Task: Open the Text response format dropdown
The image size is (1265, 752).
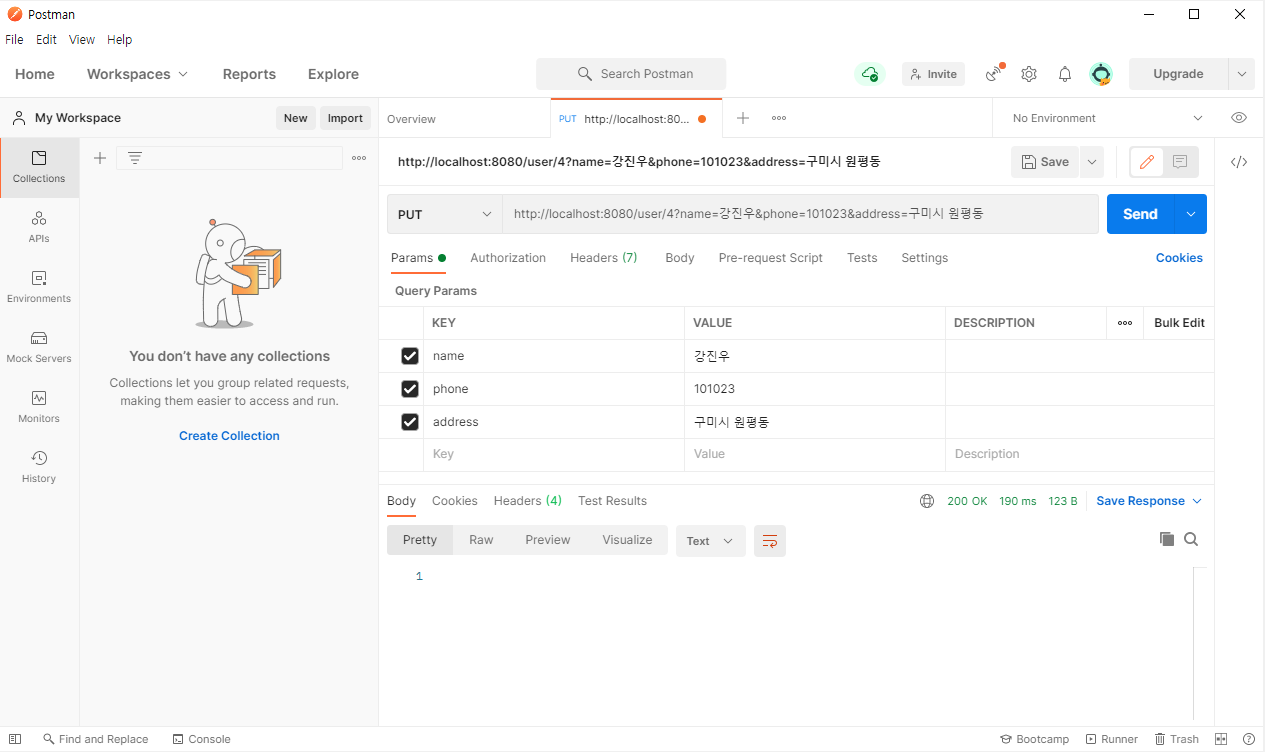Action: tap(710, 541)
